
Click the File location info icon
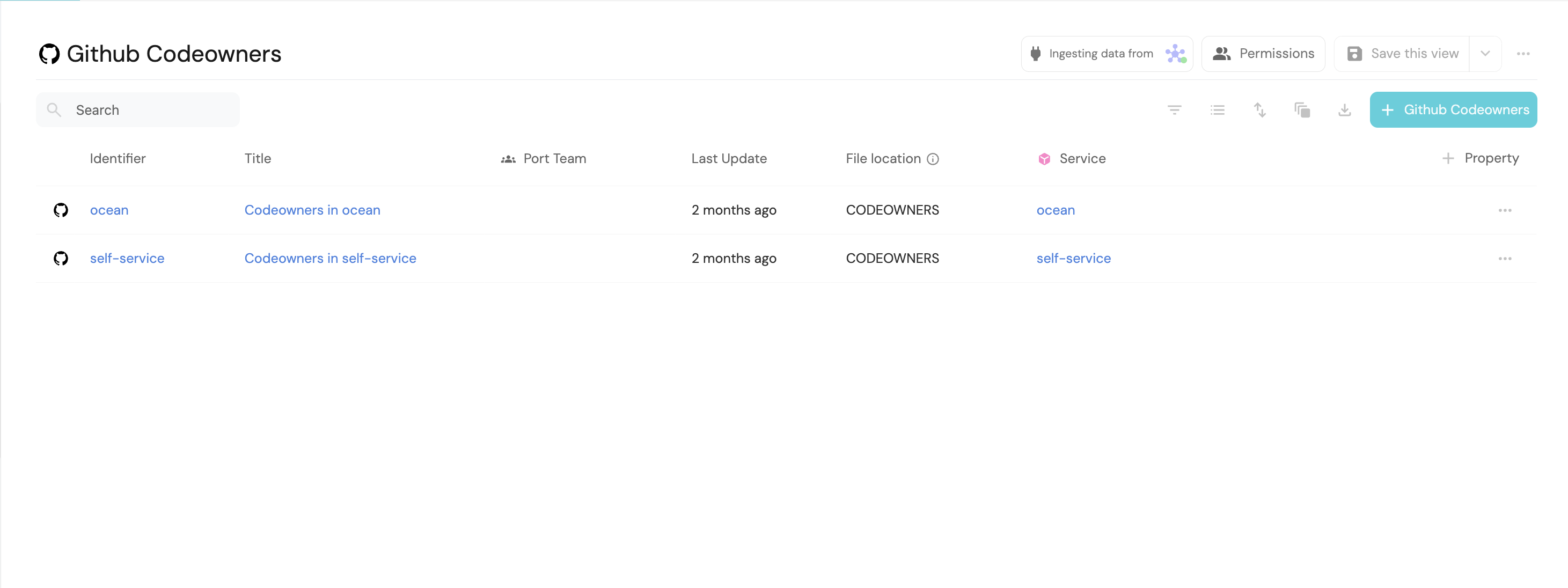pyautogui.click(x=933, y=159)
